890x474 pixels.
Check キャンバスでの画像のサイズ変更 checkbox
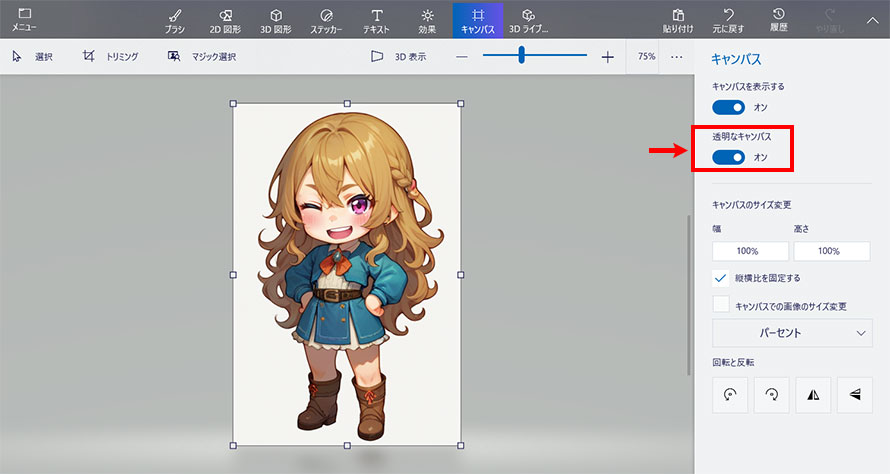click(x=720, y=304)
